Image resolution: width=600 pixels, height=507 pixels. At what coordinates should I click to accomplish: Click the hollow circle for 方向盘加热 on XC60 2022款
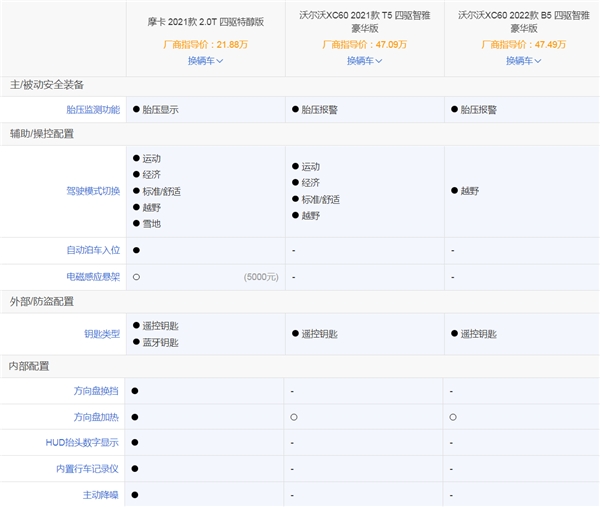pyautogui.click(x=454, y=417)
